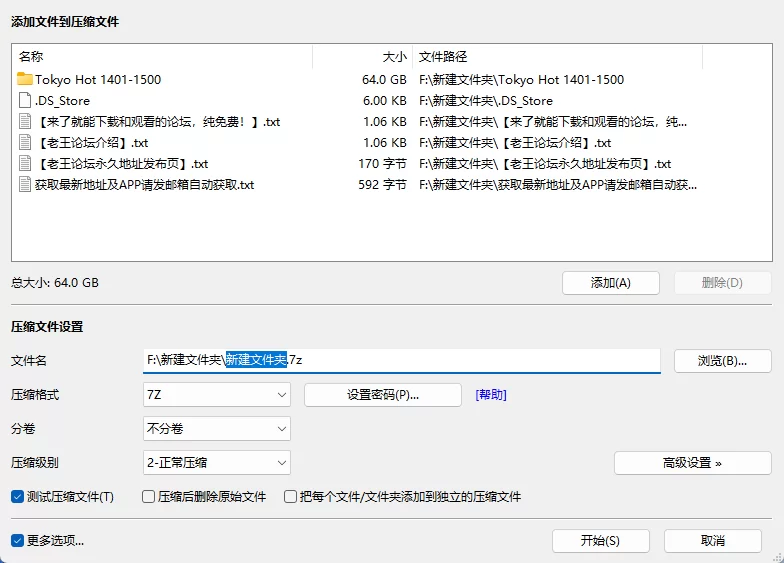Check 把每个文件/文件夹添加到独立的压缩文件 option
Image resolution: width=784 pixels, height=563 pixels.
coord(290,496)
